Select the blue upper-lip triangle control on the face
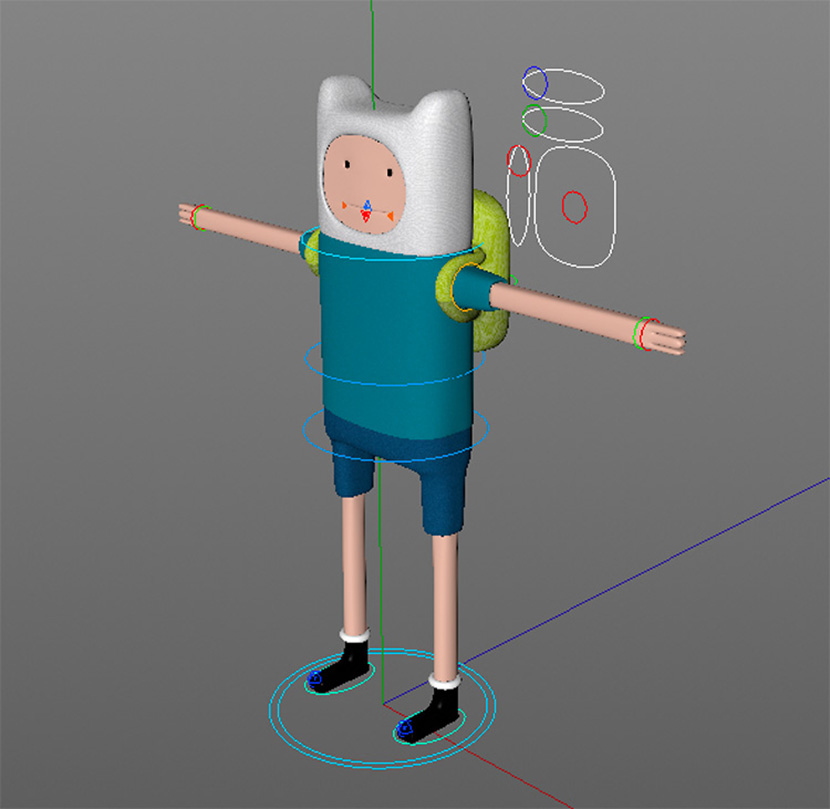This screenshot has height=809, width=830. point(367,205)
